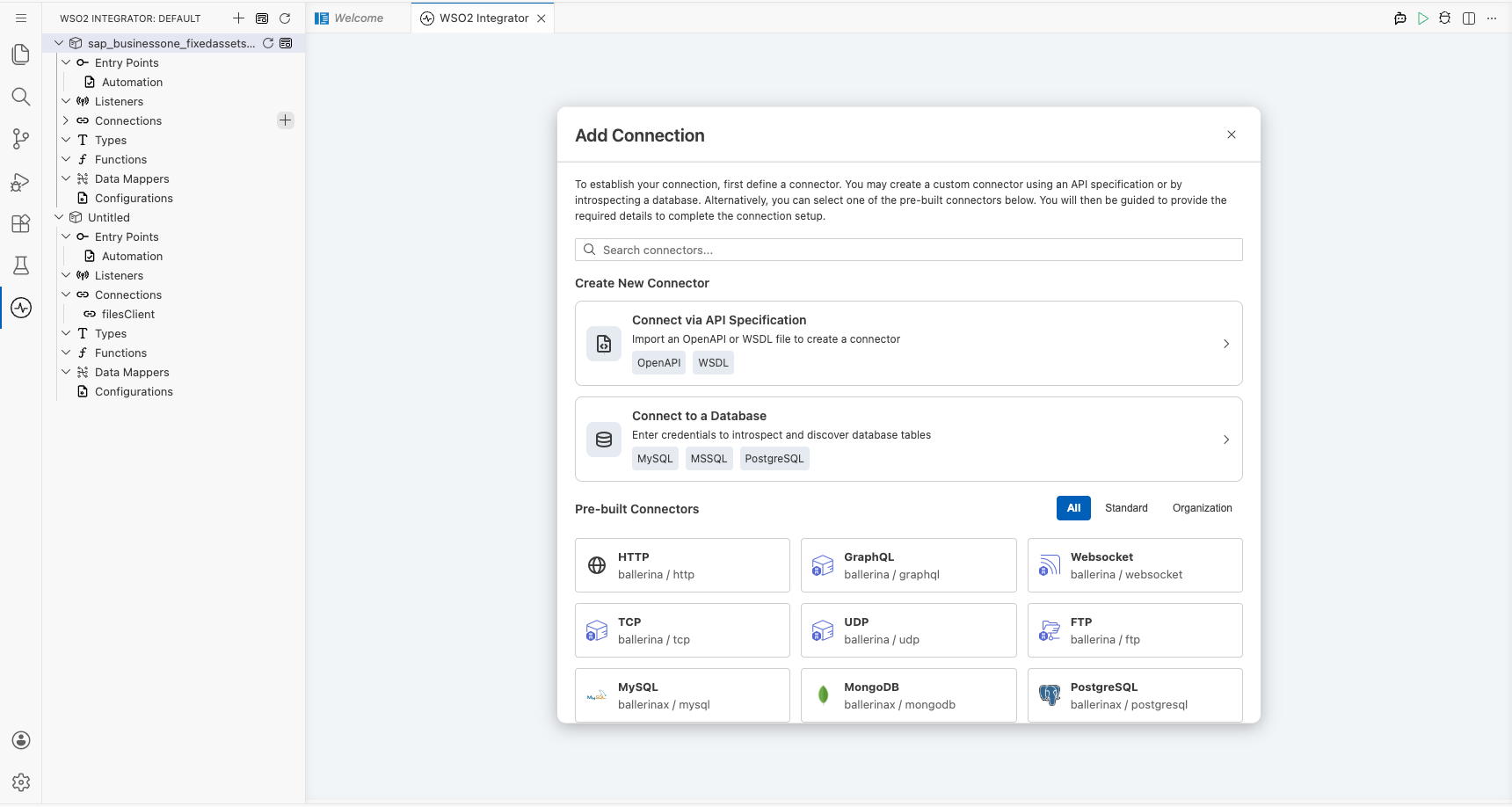Switch to the Welcome tab

click(359, 18)
